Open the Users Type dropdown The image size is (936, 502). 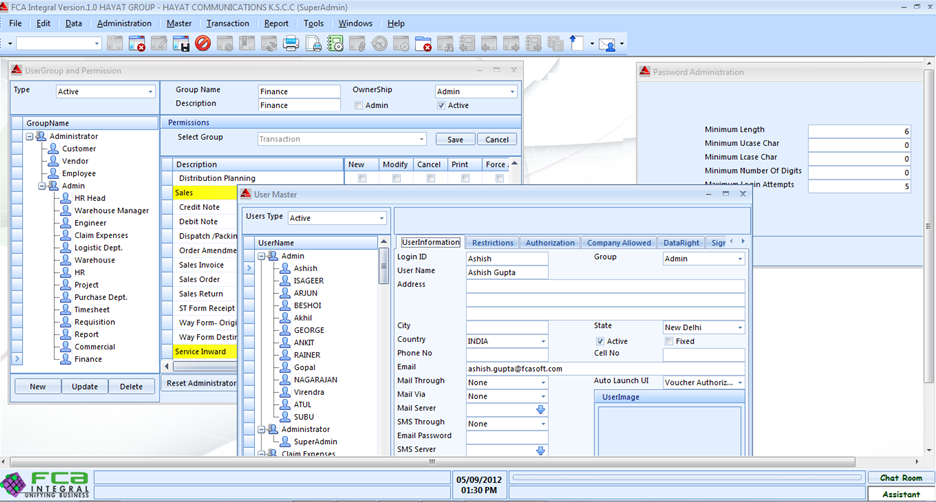(381, 218)
